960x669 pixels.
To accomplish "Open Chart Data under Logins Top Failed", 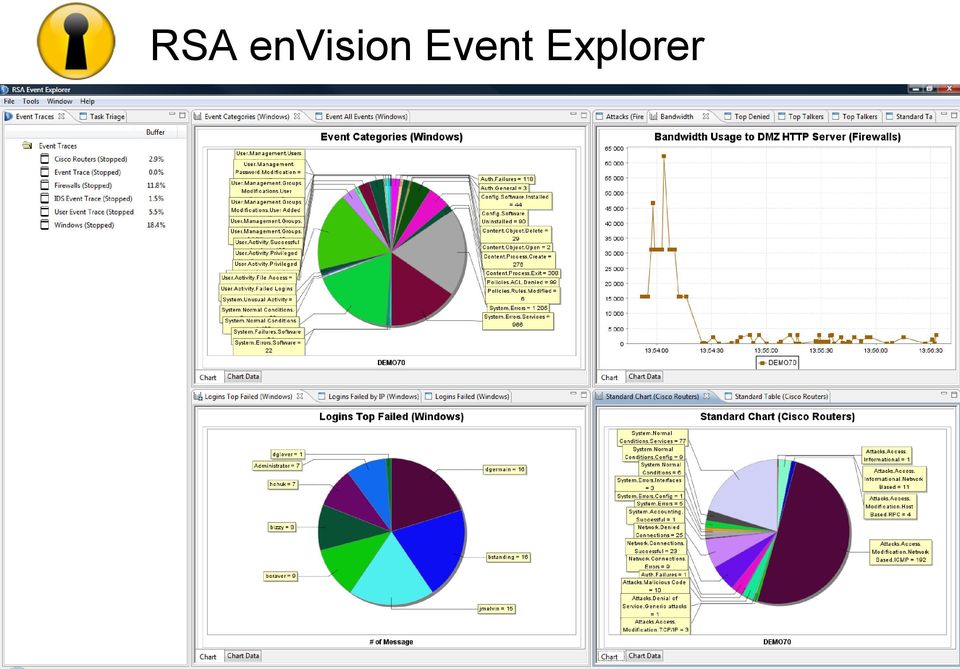I will click(243, 656).
